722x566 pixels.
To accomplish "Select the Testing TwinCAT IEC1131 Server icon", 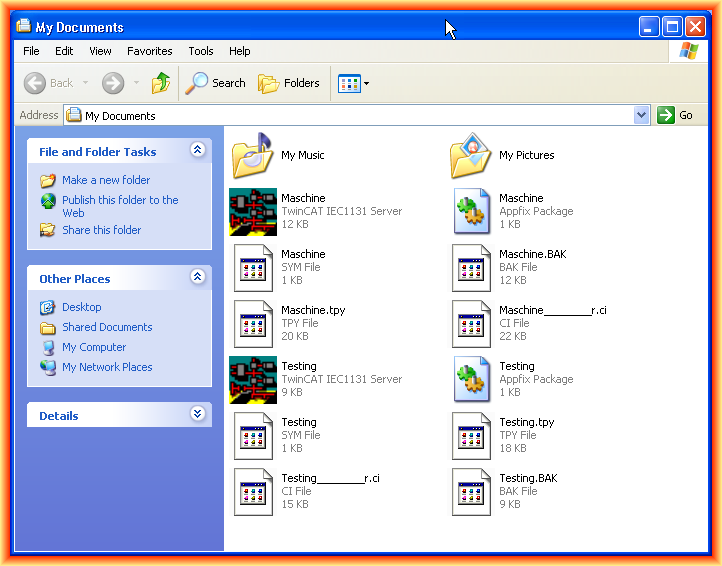I will [x=252, y=380].
